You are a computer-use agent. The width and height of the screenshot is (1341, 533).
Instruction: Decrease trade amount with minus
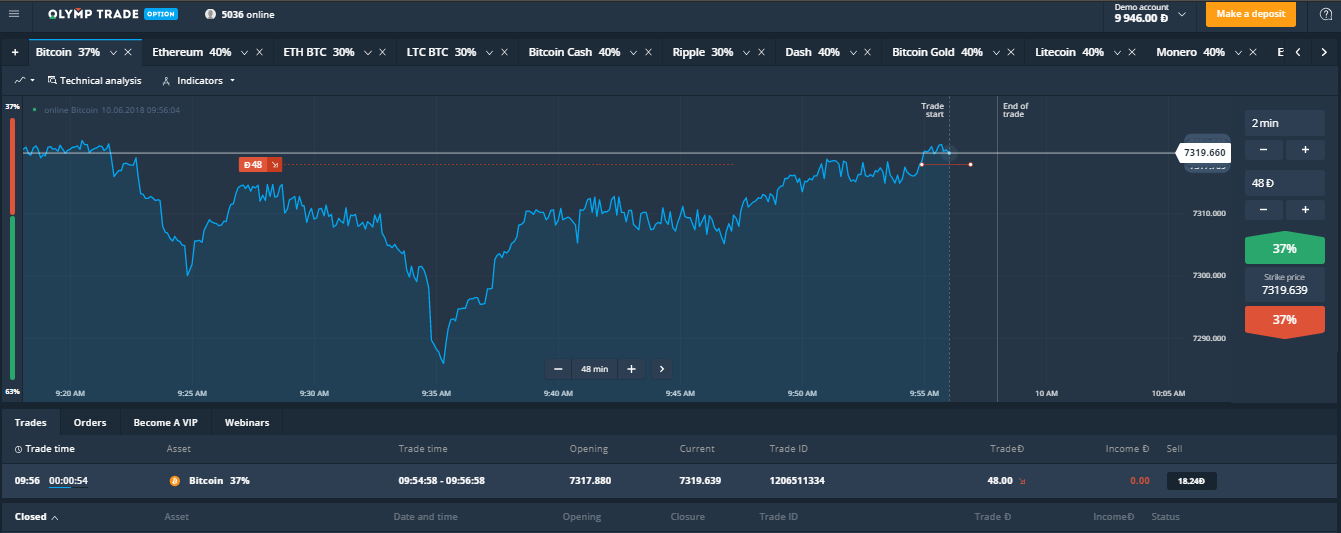click(x=1263, y=210)
